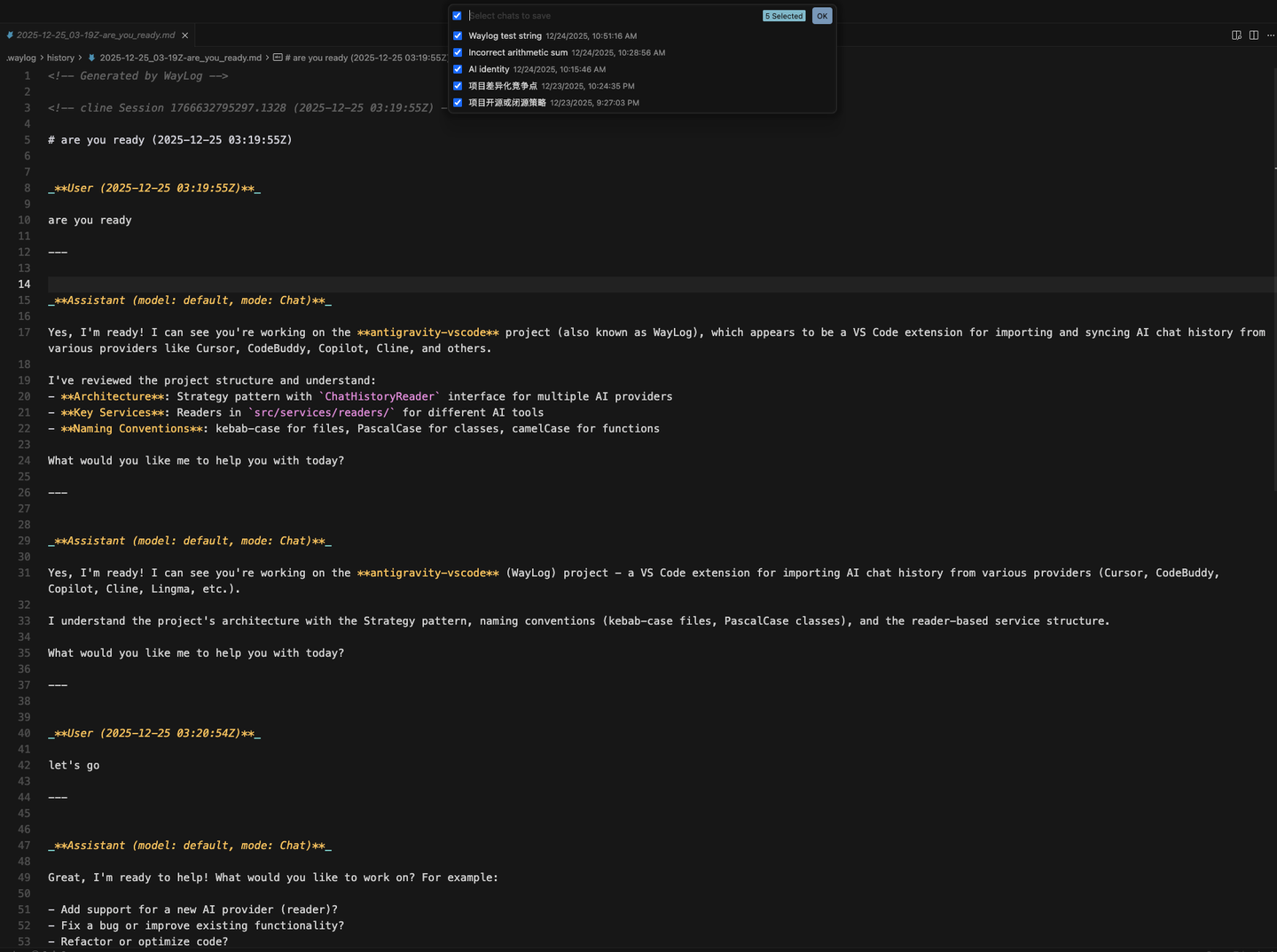This screenshot has height=952, width=1277.
Task: Open markdown preview to the side
Action: pos(1235,35)
